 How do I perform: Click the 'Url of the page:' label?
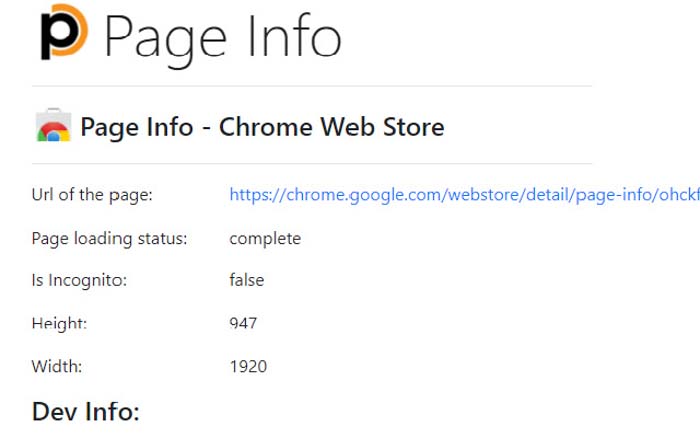tap(92, 195)
